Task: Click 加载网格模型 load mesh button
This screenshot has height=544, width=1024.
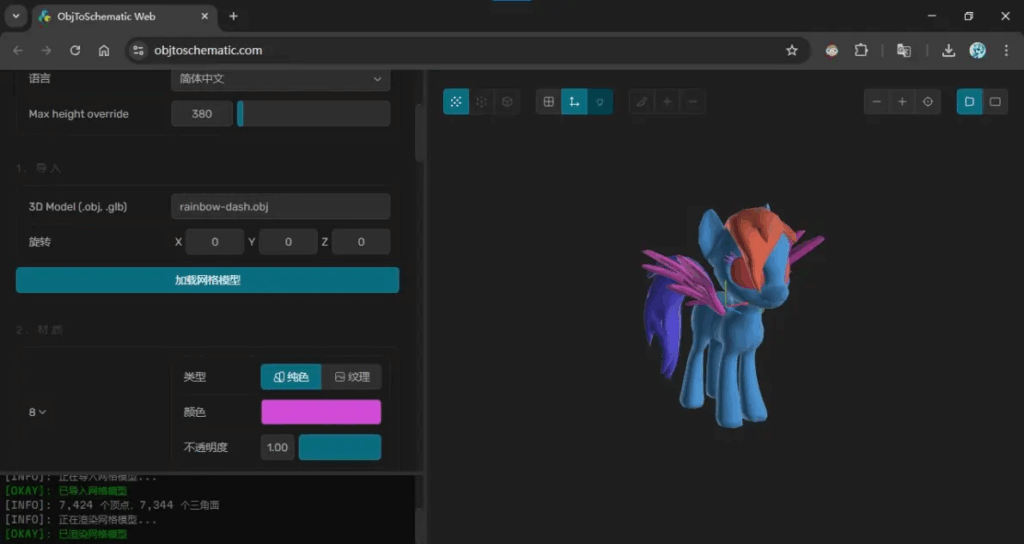Action: pos(208,280)
